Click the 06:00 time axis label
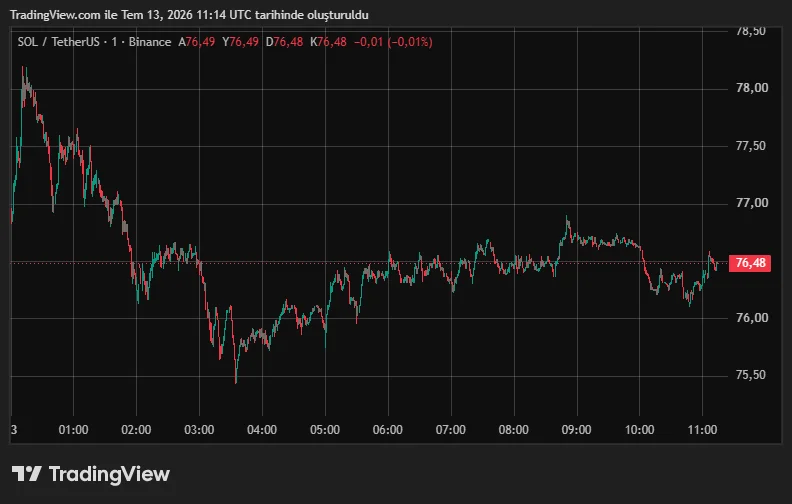The image size is (792, 504). click(x=388, y=430)
